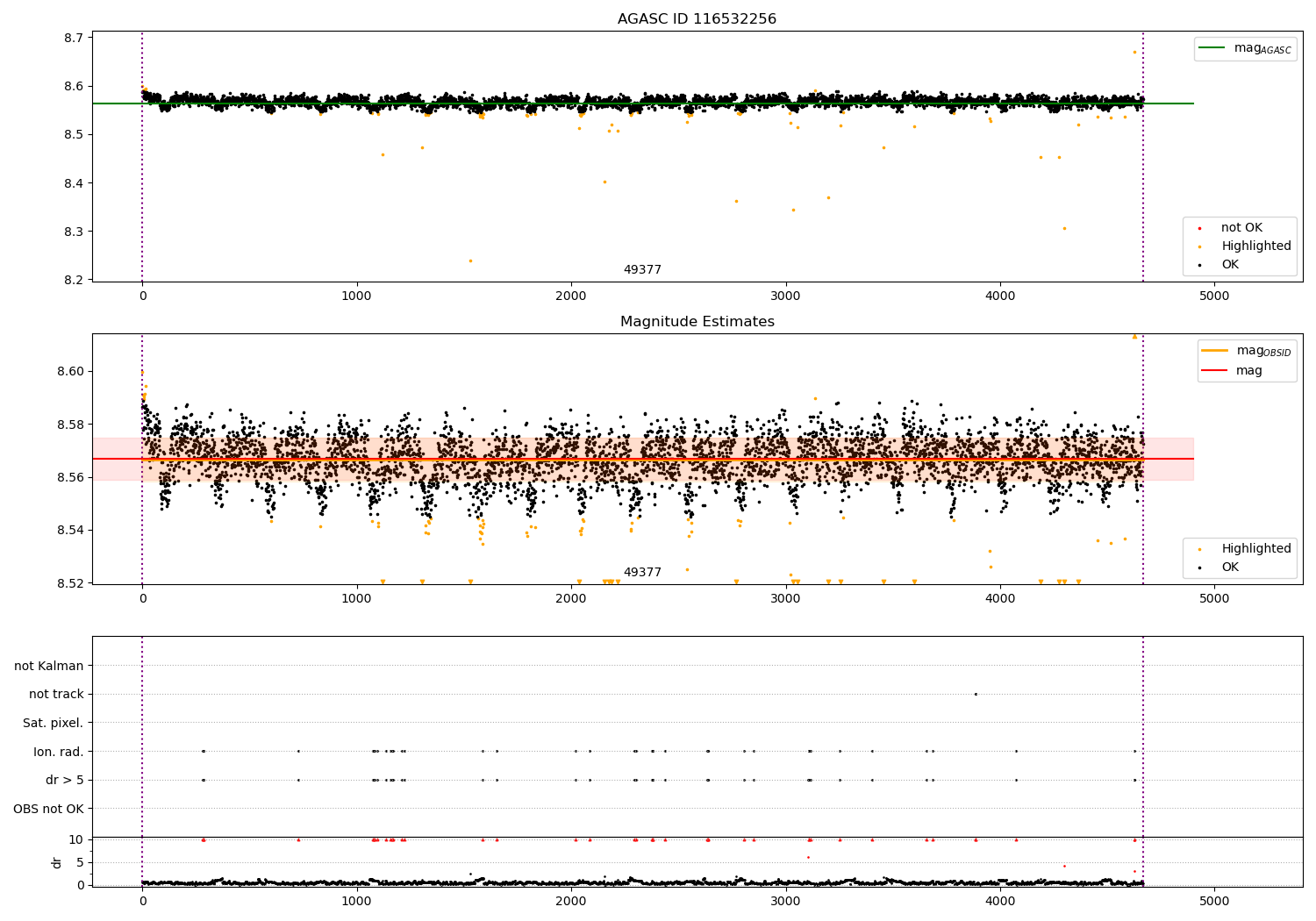Click the lowest orange outlier near 8.24 in top plot

(x=470, y=261)
